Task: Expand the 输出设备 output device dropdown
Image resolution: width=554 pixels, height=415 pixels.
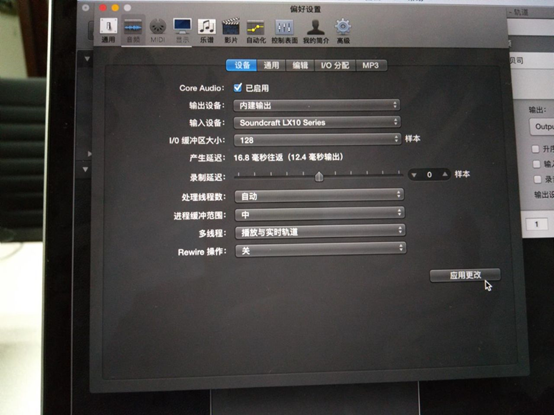Action: 317,105
